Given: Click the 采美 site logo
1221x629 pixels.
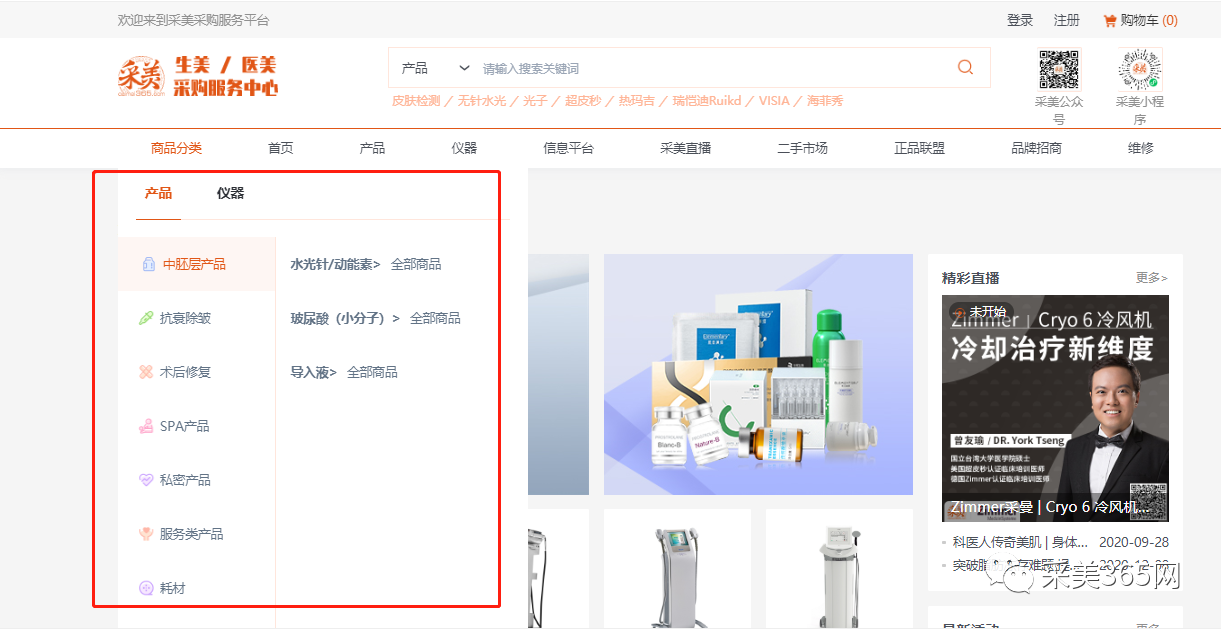Looking at the screenshot, I should 139,76.
